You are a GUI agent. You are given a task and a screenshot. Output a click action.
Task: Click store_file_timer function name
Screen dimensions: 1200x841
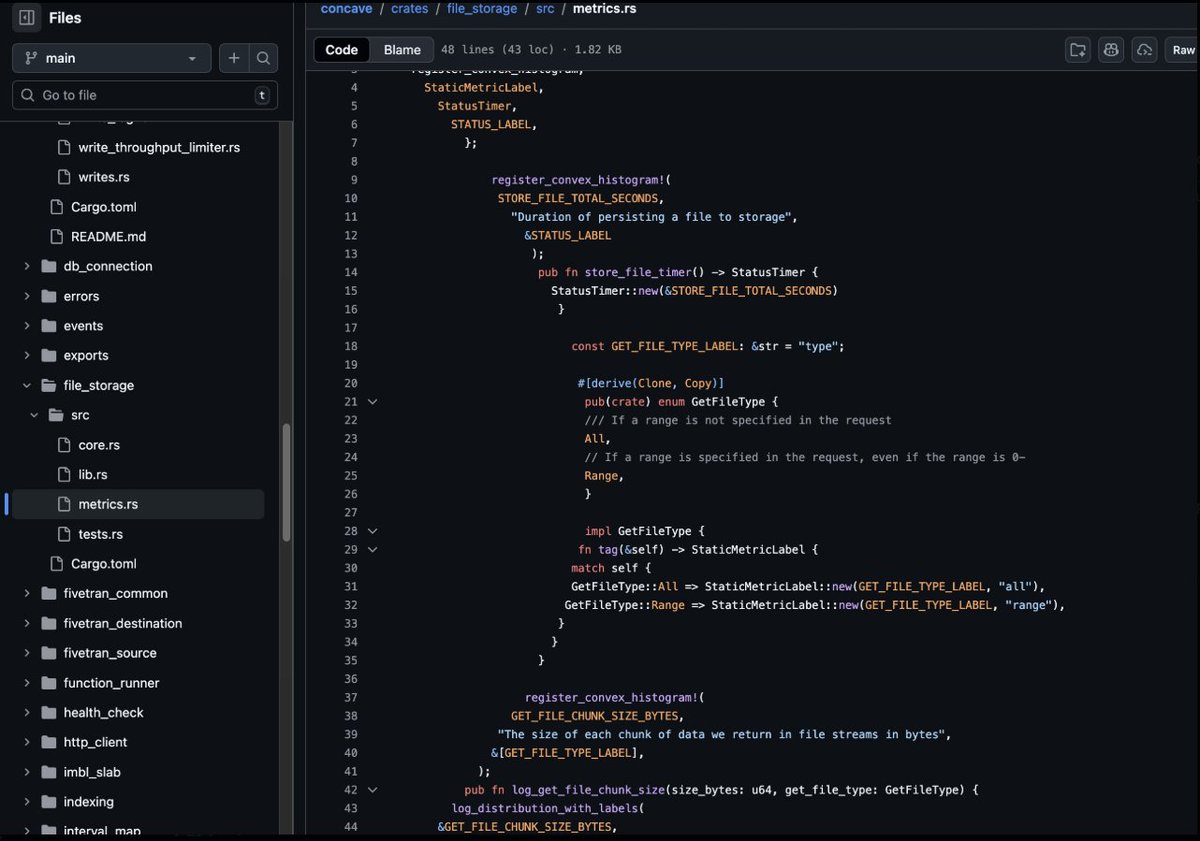639,272
